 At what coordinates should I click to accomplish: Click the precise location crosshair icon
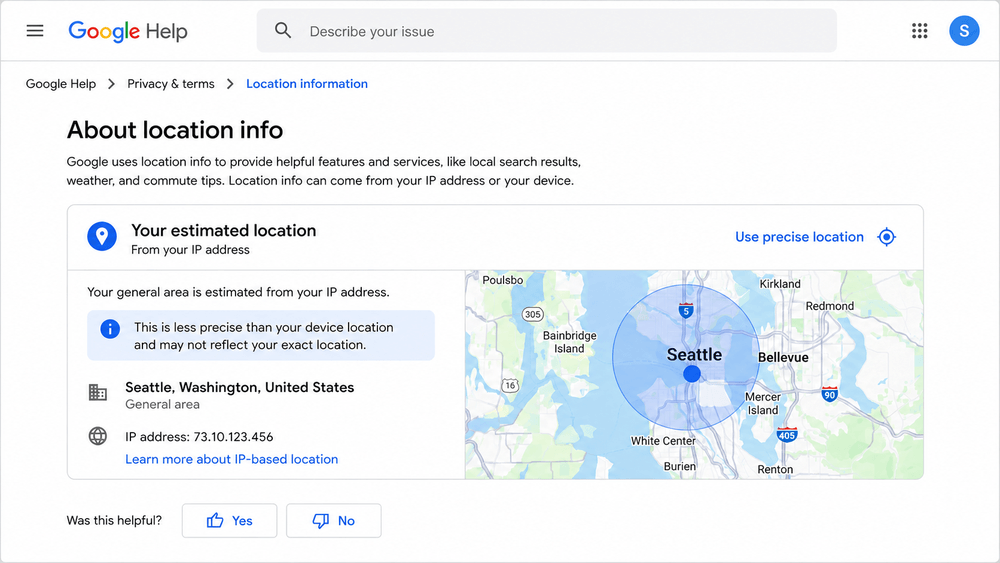click(x=886, y=237)
